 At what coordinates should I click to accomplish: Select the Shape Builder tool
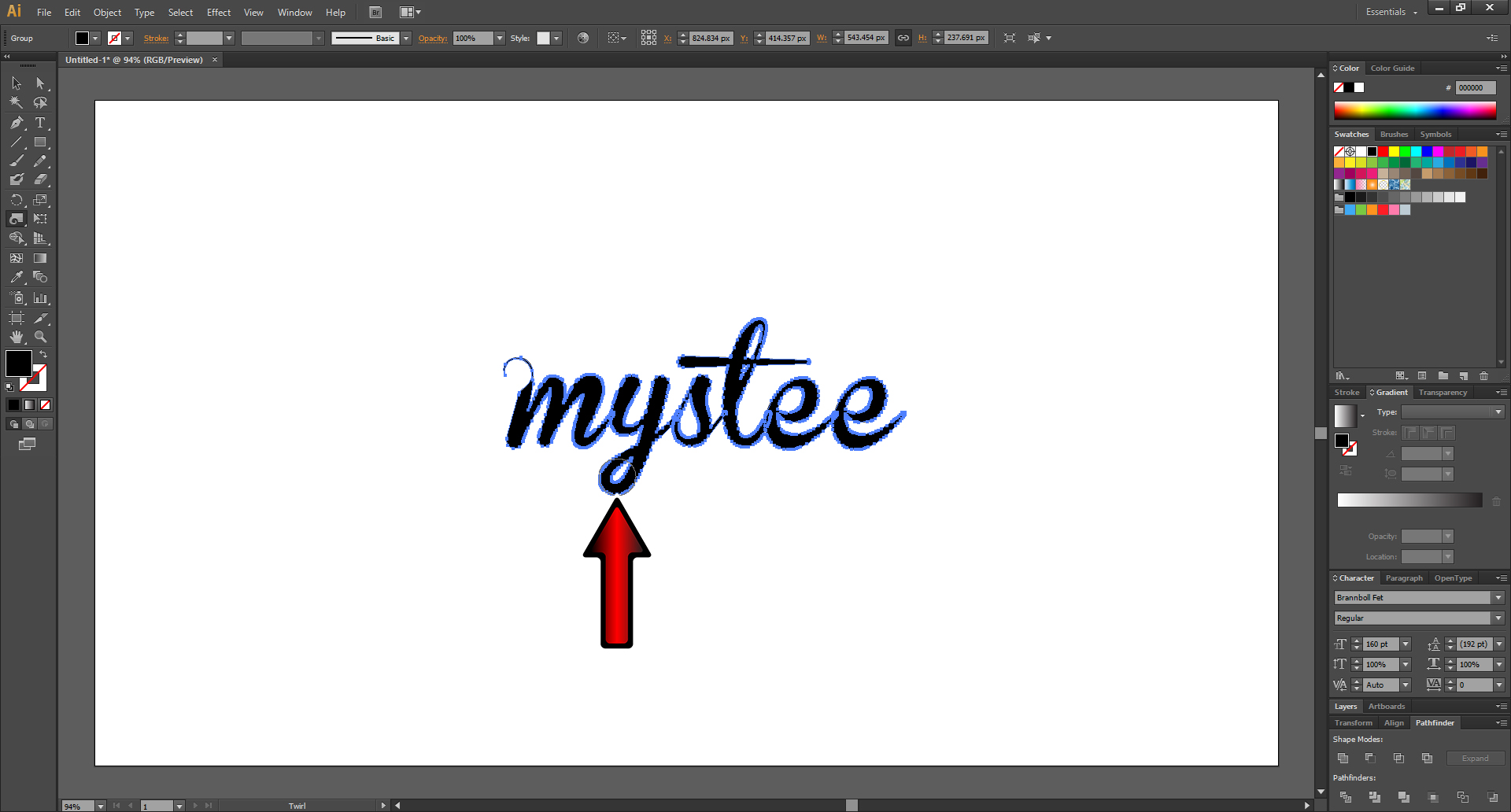click(x=17, y=238)
